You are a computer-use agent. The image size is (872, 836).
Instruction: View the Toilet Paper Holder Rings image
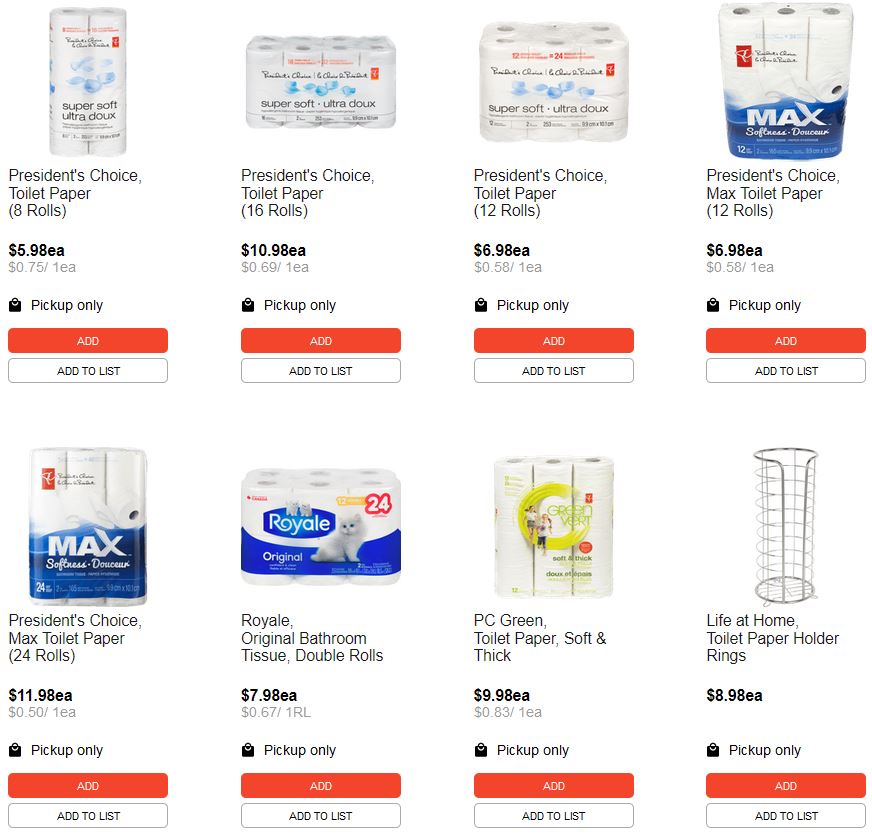(x=785, y=526)
